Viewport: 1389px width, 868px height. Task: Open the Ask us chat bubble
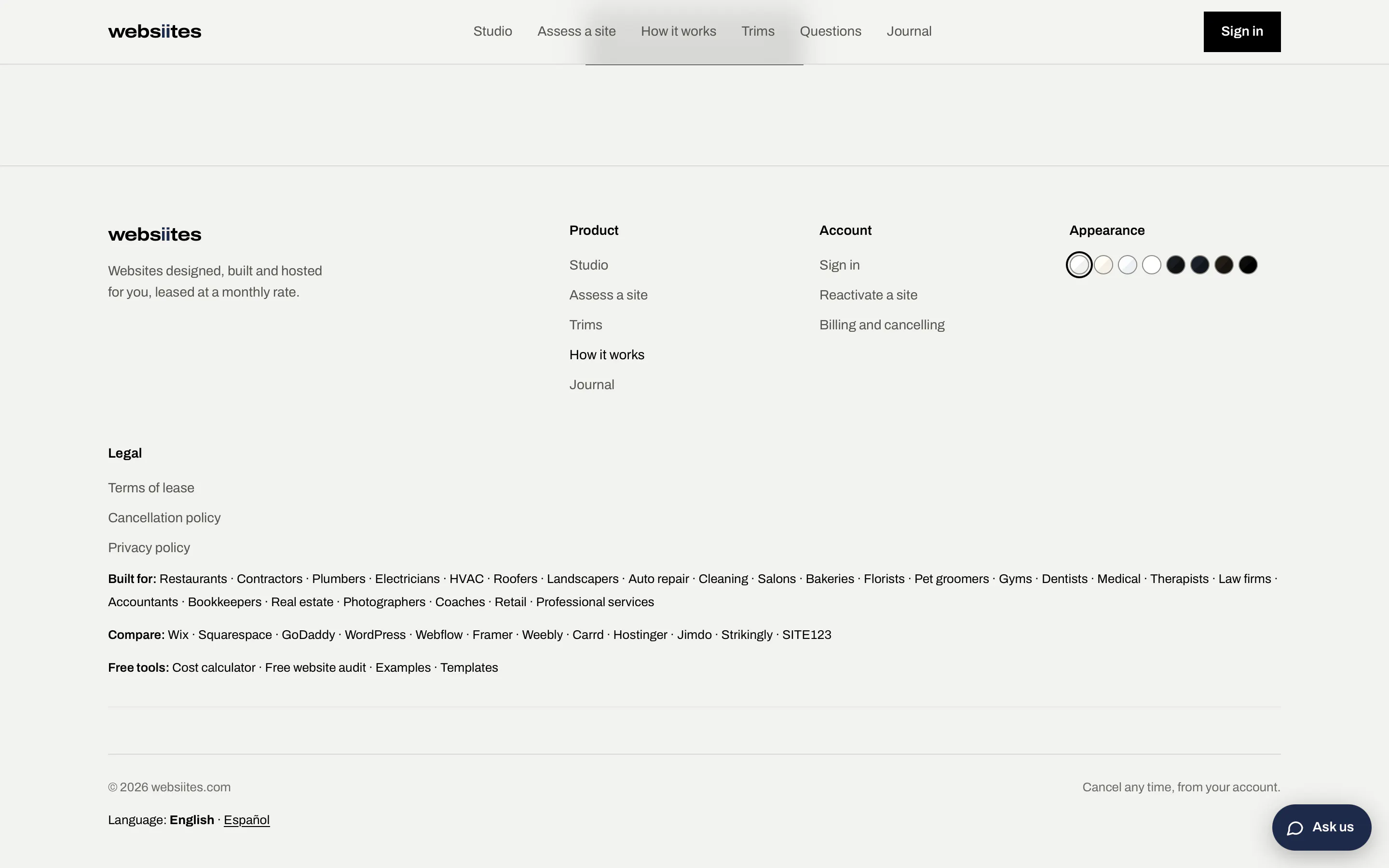coord(1321,827)
